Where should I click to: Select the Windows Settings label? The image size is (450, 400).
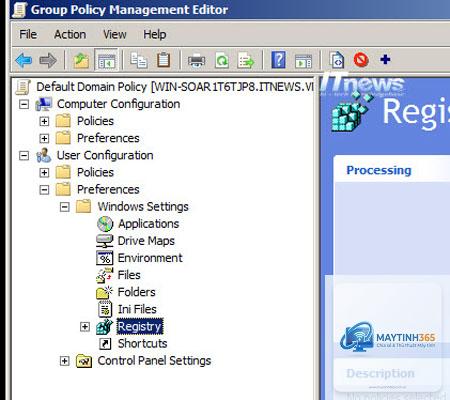coord(143,207)
